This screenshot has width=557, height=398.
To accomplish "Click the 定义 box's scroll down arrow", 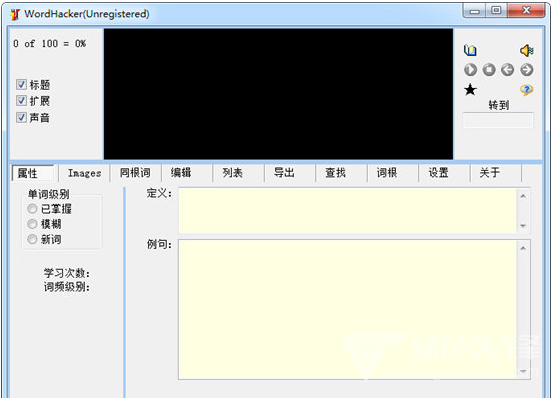I will click(523, 226).
